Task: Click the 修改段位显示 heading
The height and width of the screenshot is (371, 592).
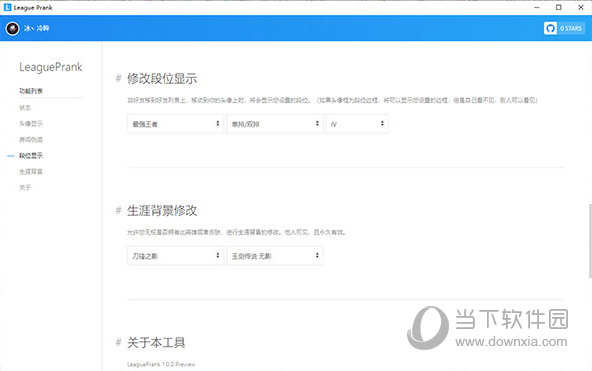Action: tap(162, 79)
